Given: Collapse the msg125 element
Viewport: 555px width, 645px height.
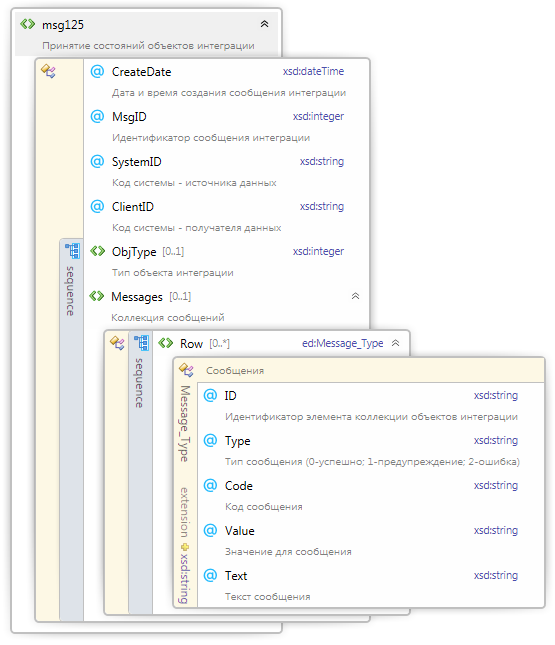Looking at the screenshot, I should [265, 24].
